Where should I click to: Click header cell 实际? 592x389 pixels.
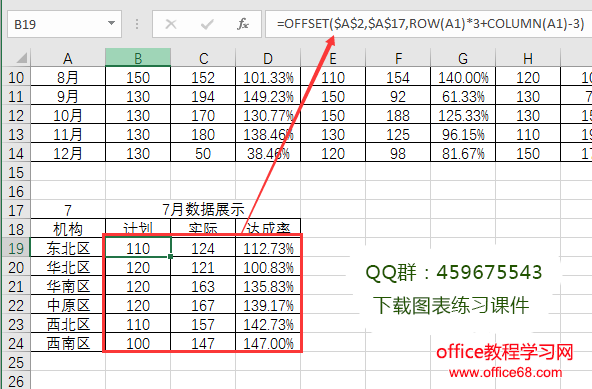(x=203, y=228)
